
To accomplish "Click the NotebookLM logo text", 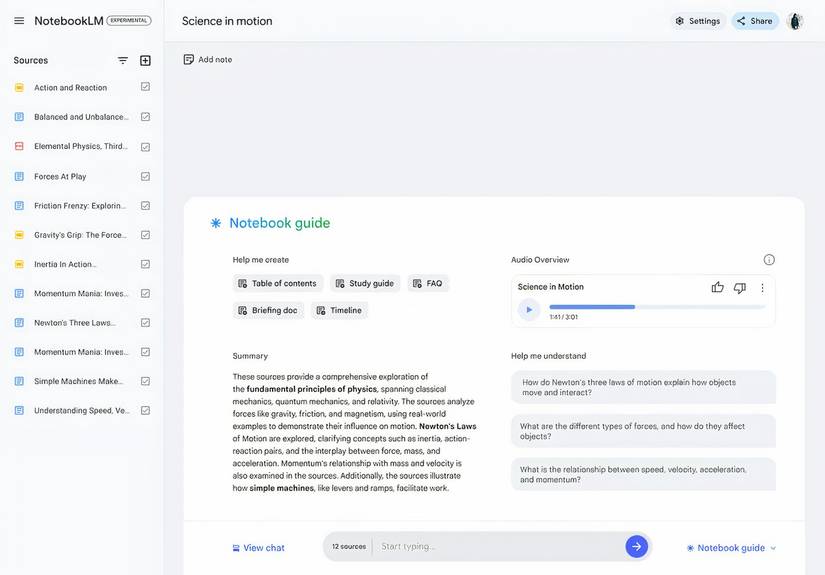I will pos(69,21).
